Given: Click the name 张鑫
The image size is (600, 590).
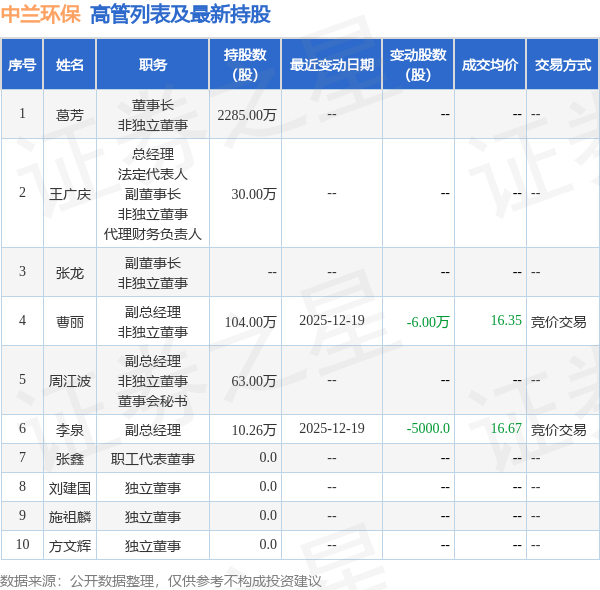Looking at the screenshot, I should click(70, 458).
